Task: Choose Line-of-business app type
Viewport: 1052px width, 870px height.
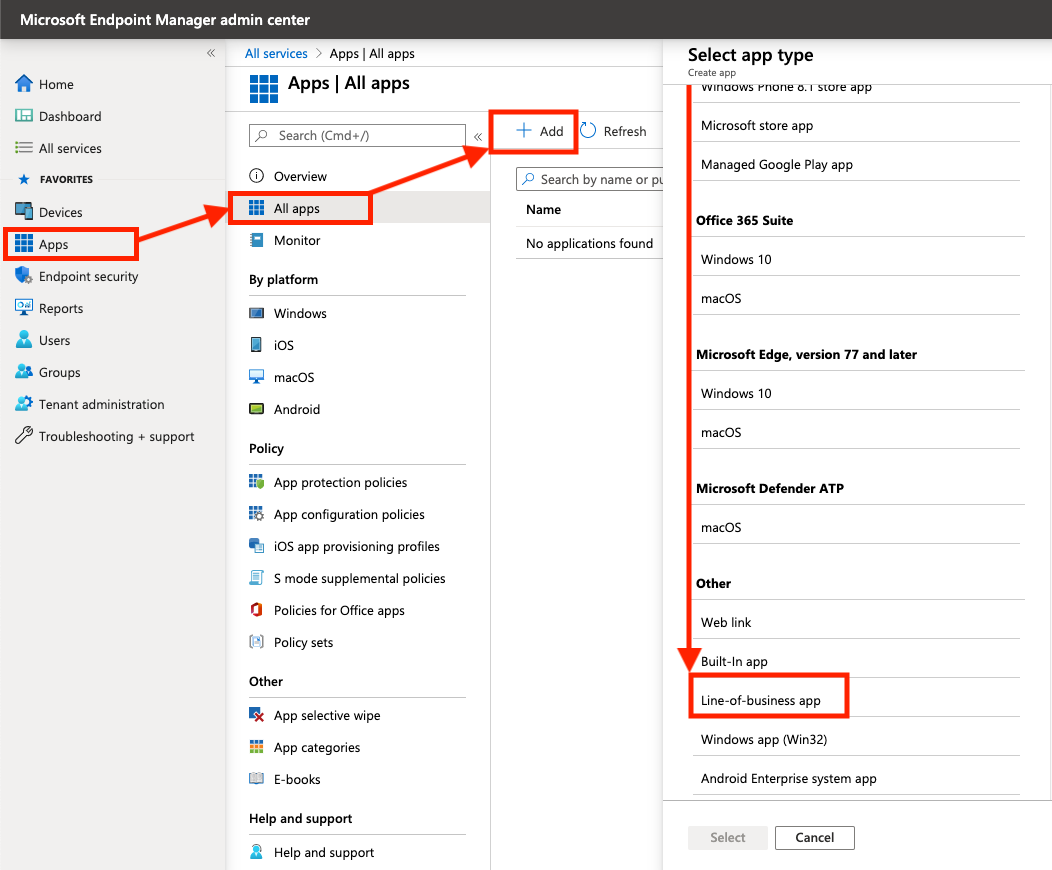Action: tap(761, 700)
